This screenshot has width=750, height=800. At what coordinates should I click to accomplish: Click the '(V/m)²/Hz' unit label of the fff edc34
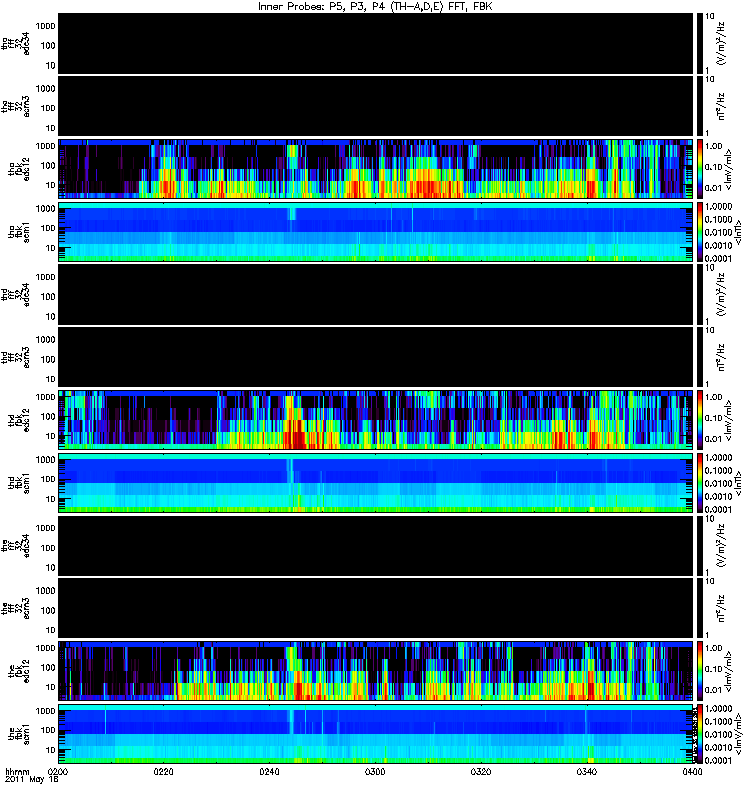click(x=722, y=545)
